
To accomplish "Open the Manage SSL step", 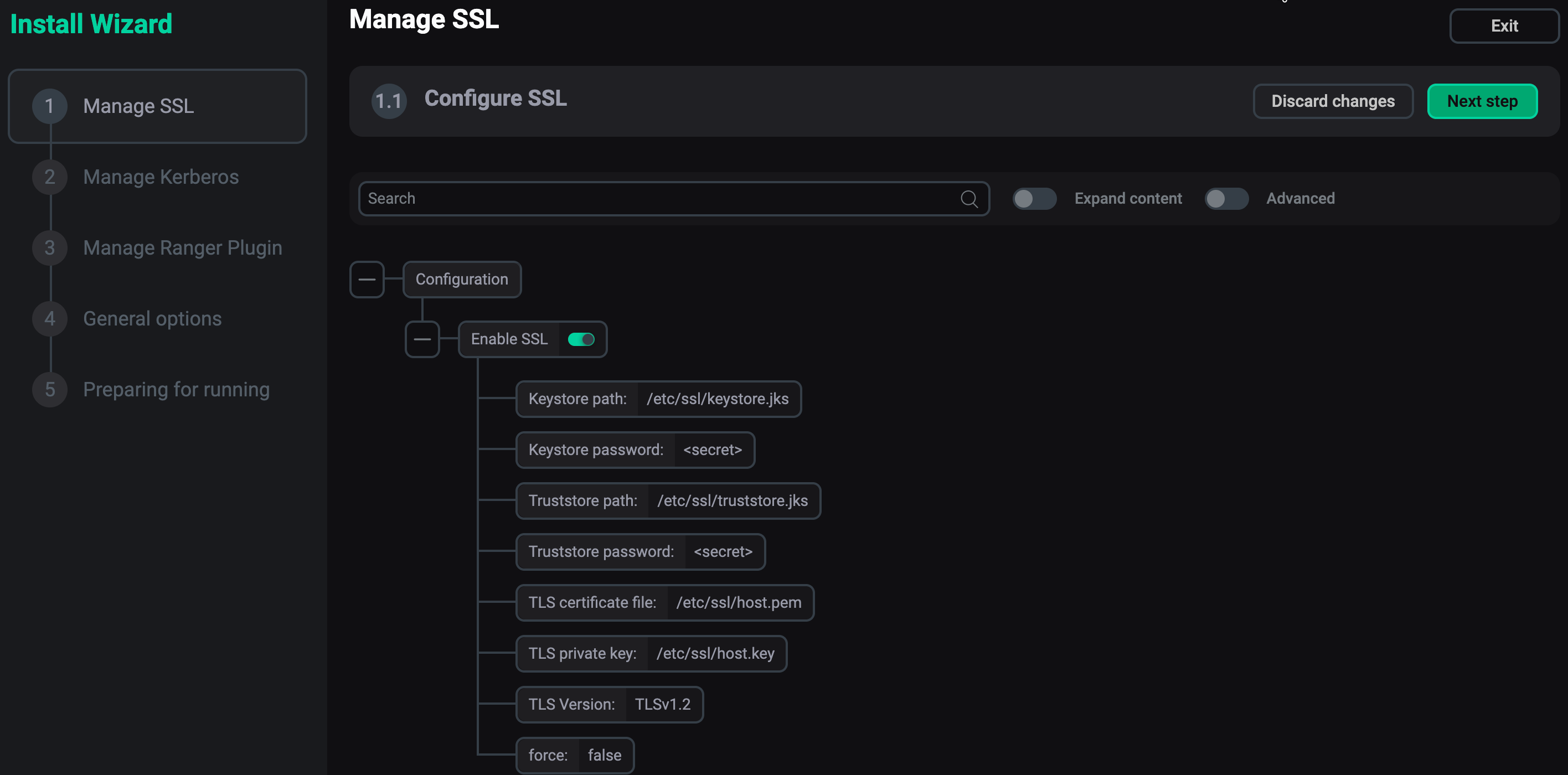I will 157,106.
